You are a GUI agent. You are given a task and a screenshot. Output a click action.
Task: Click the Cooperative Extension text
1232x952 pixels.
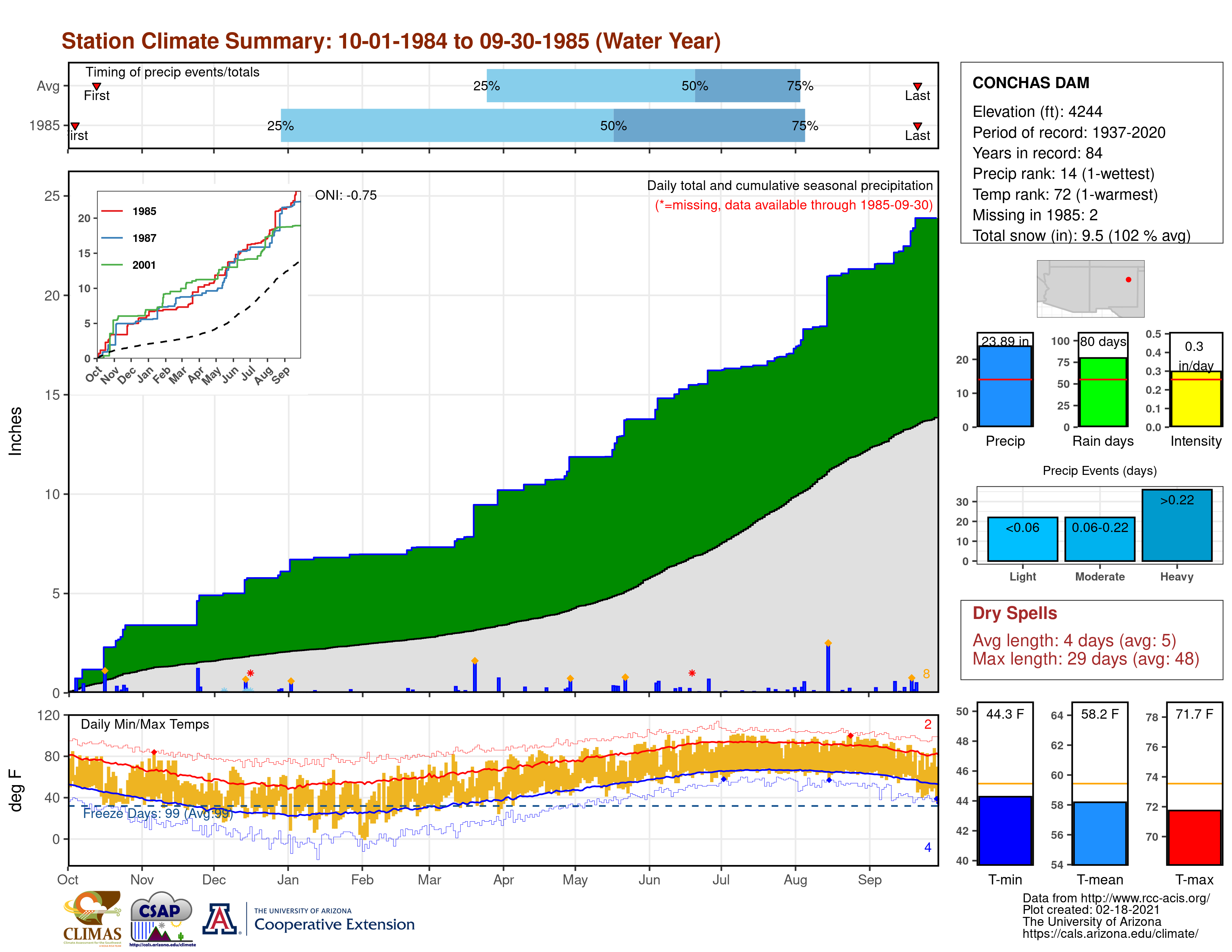(x=335, y=924)
